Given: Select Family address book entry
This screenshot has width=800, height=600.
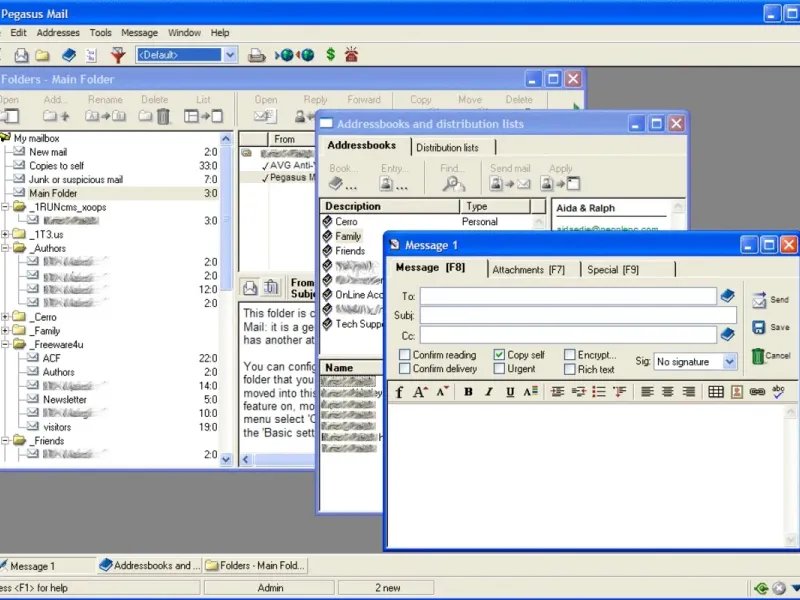Looking at the screenshot, I should coord(348,236).
